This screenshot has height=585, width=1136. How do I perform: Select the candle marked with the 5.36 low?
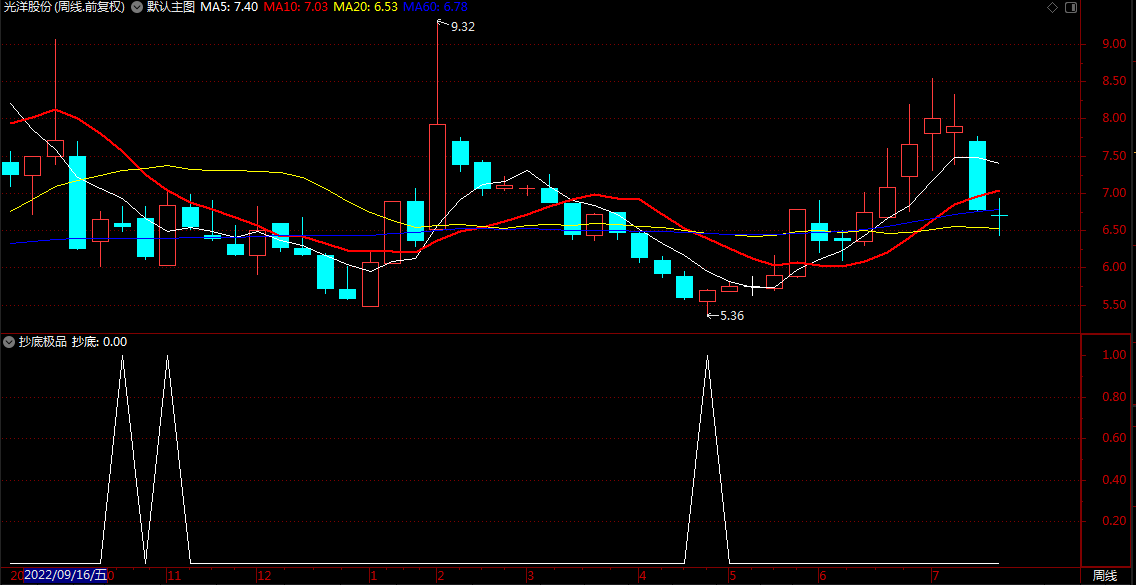(x=707, y=296)
